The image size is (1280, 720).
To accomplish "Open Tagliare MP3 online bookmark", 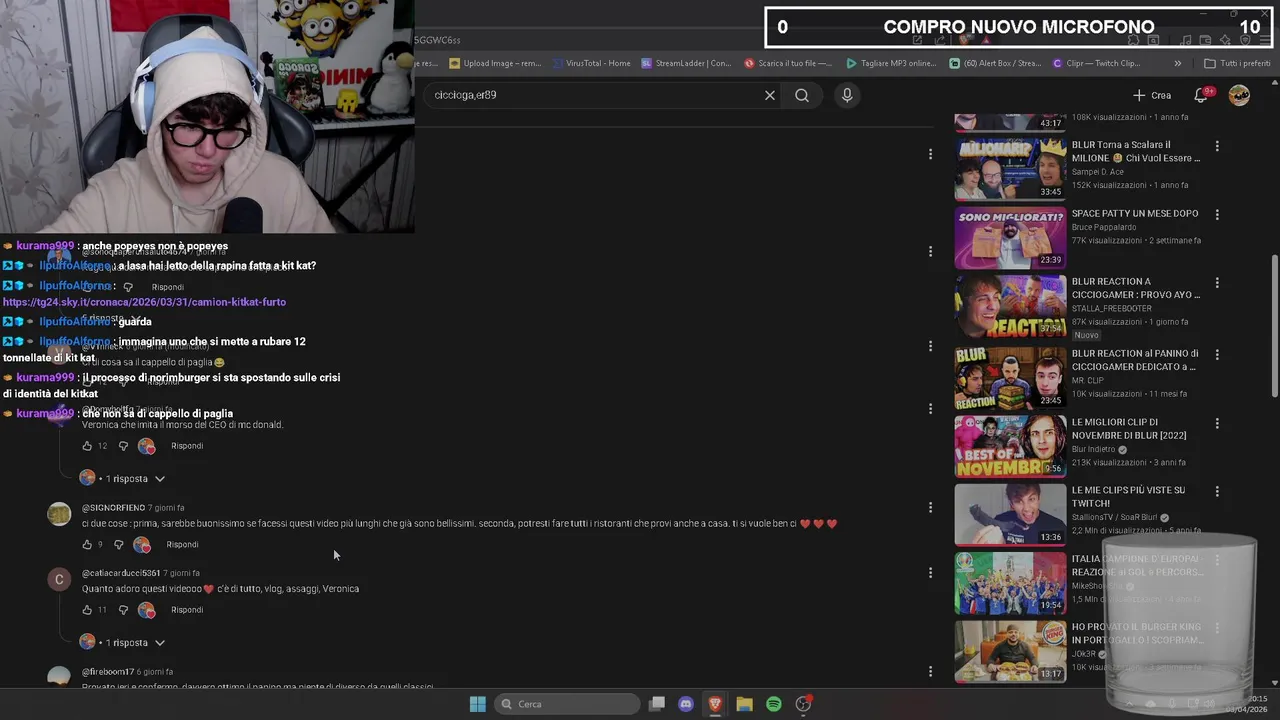I will click(891, 63).
